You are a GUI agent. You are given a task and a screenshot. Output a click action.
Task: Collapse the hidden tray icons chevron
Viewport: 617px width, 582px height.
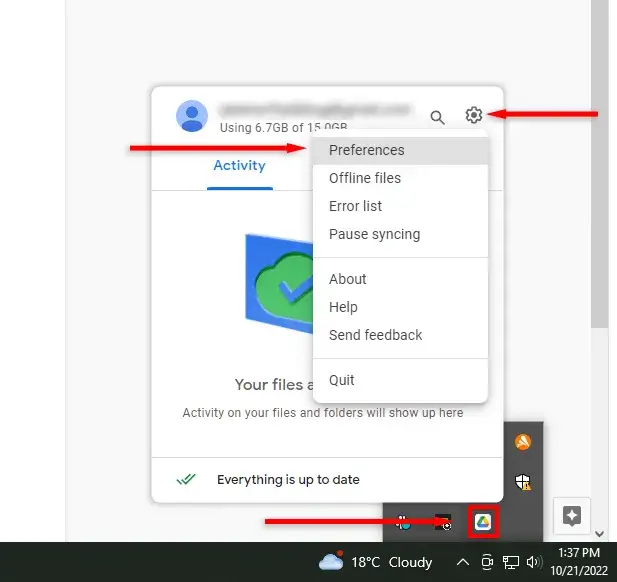click(462, 562)
